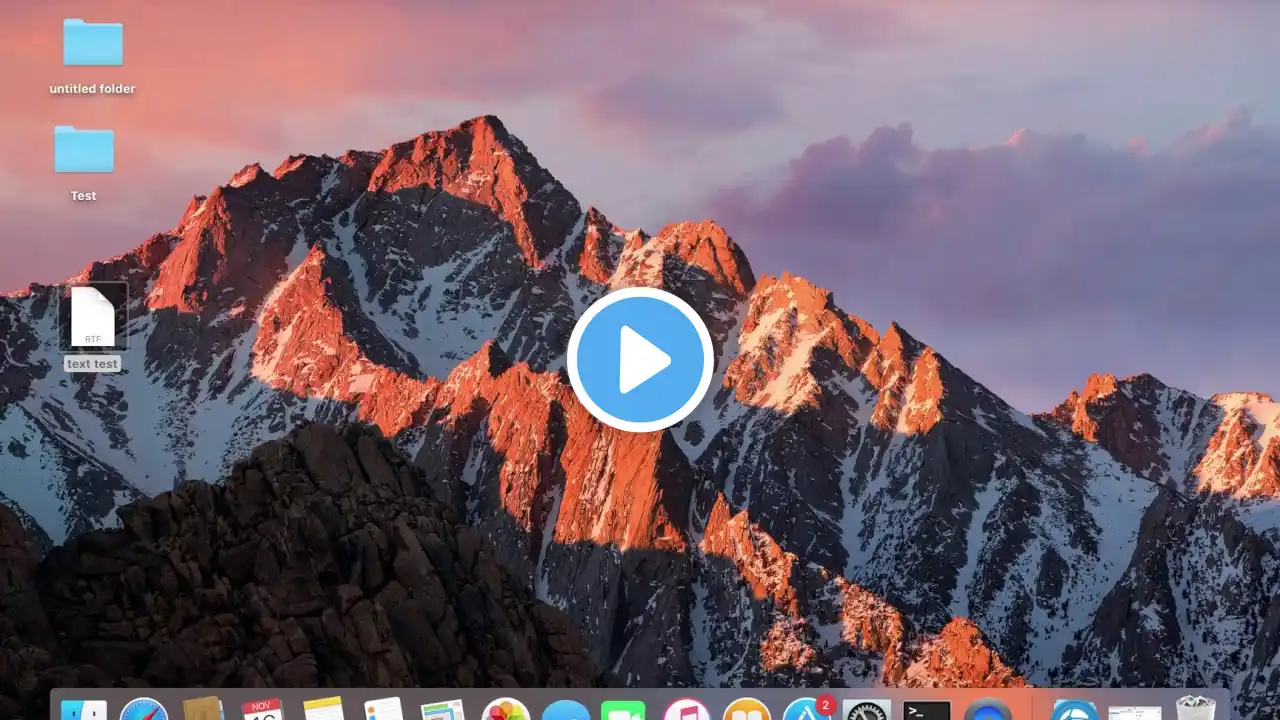Click the "Test" folder name label
This screenshot has height=720, width=1280.
(x=84, y=196)
